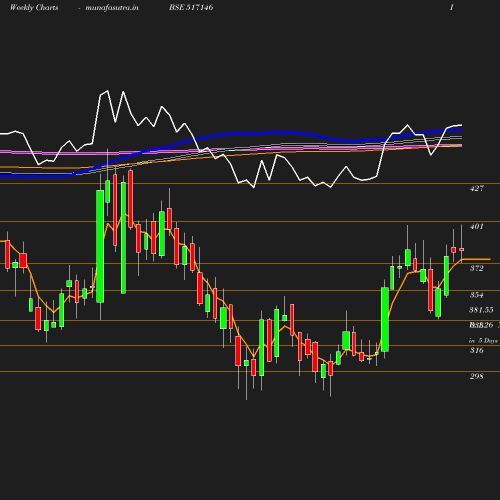
Task: Click the 'in 5 Days' label
Action: (483, 341)
